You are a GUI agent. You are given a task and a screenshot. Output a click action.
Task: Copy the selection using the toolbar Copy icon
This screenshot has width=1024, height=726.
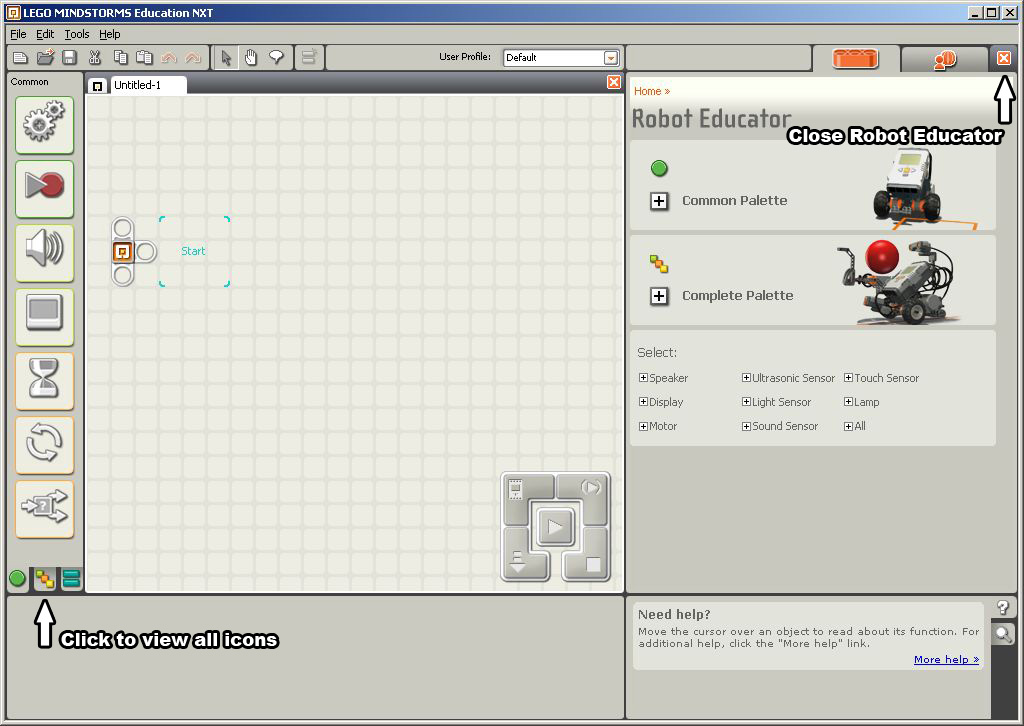coord(120,57)
